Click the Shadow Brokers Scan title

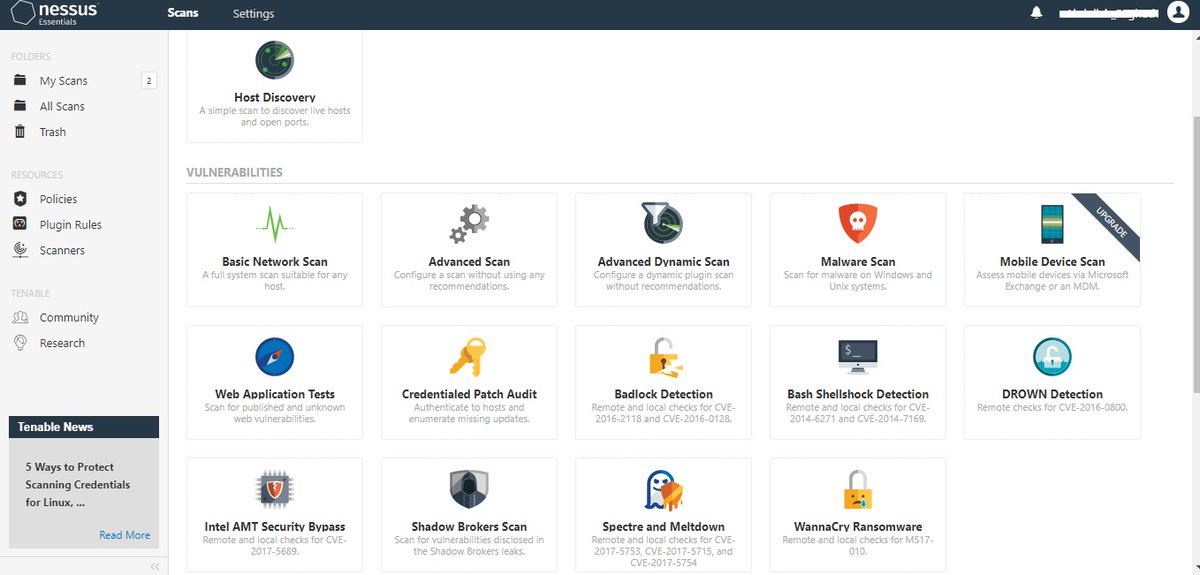pos(469,527)
